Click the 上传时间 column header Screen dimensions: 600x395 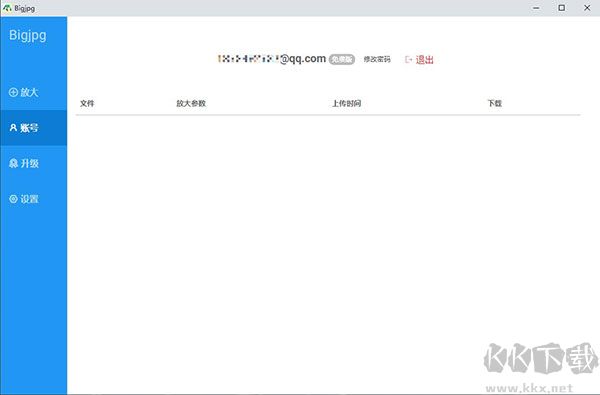(346, 103)
